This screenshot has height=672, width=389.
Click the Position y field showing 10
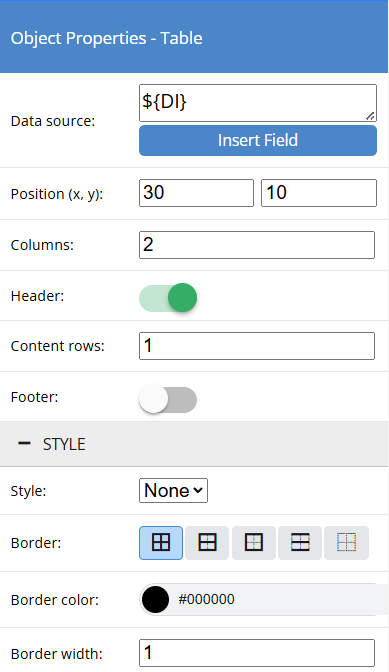[x=319, y=193]
